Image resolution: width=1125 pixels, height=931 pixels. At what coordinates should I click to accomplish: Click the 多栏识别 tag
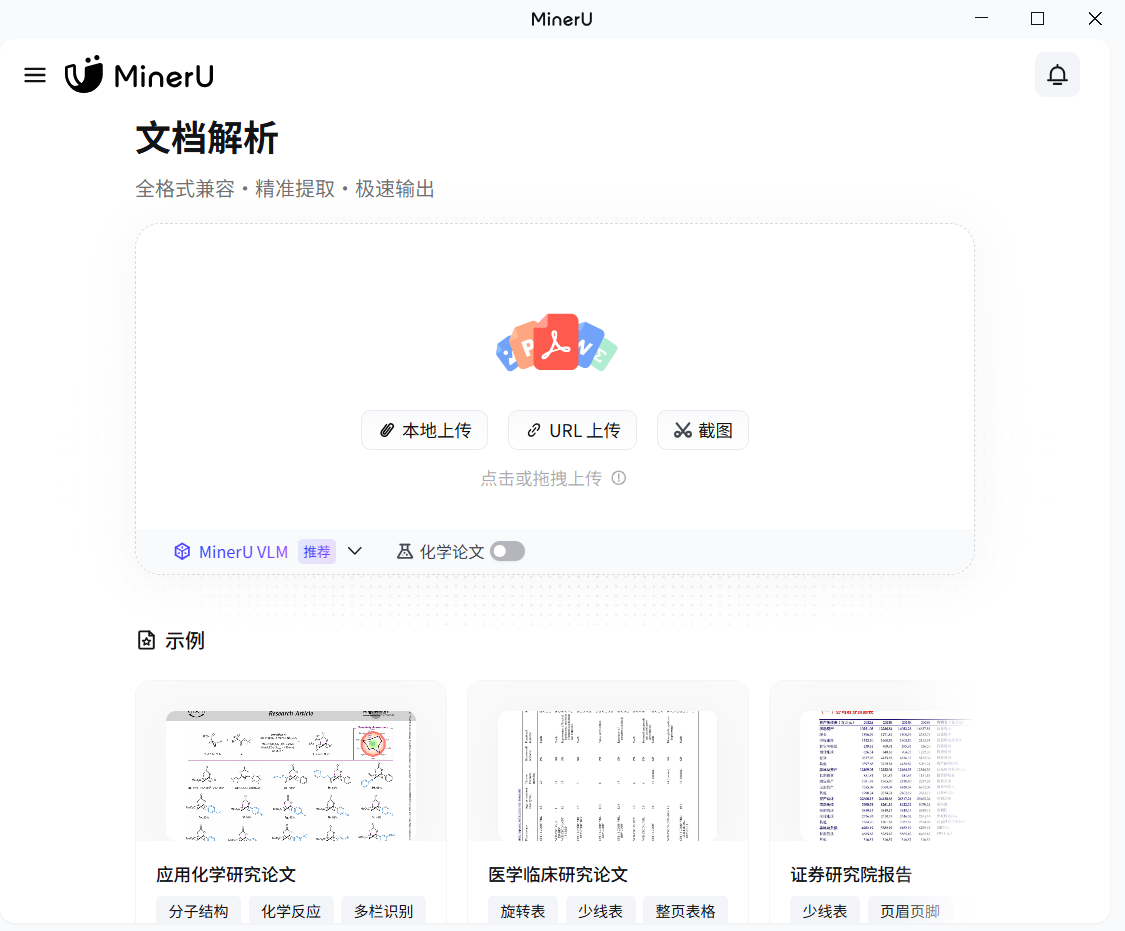[383, 911]
